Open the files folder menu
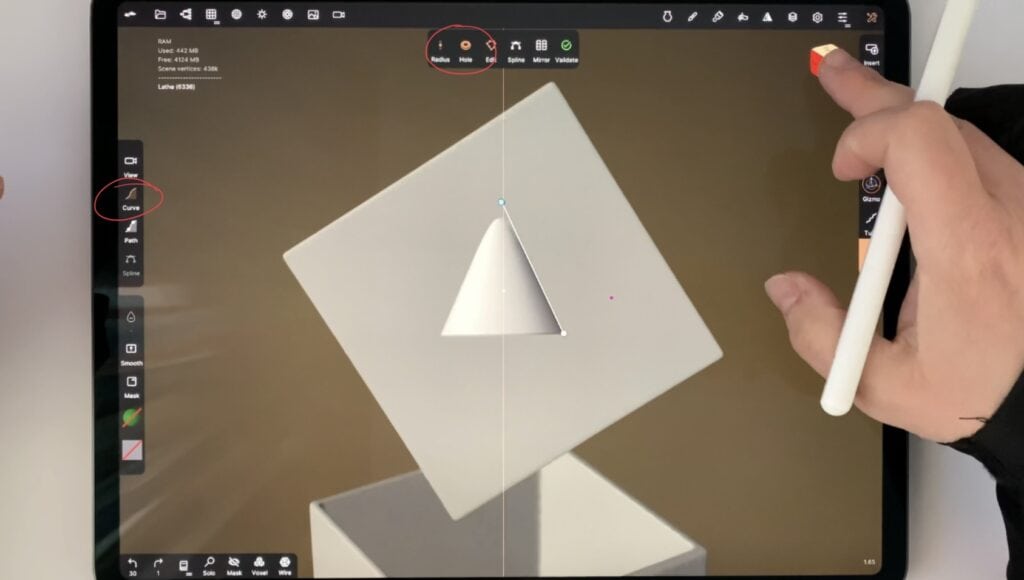This screenshot has height=580, width=1024. point(160,15)
